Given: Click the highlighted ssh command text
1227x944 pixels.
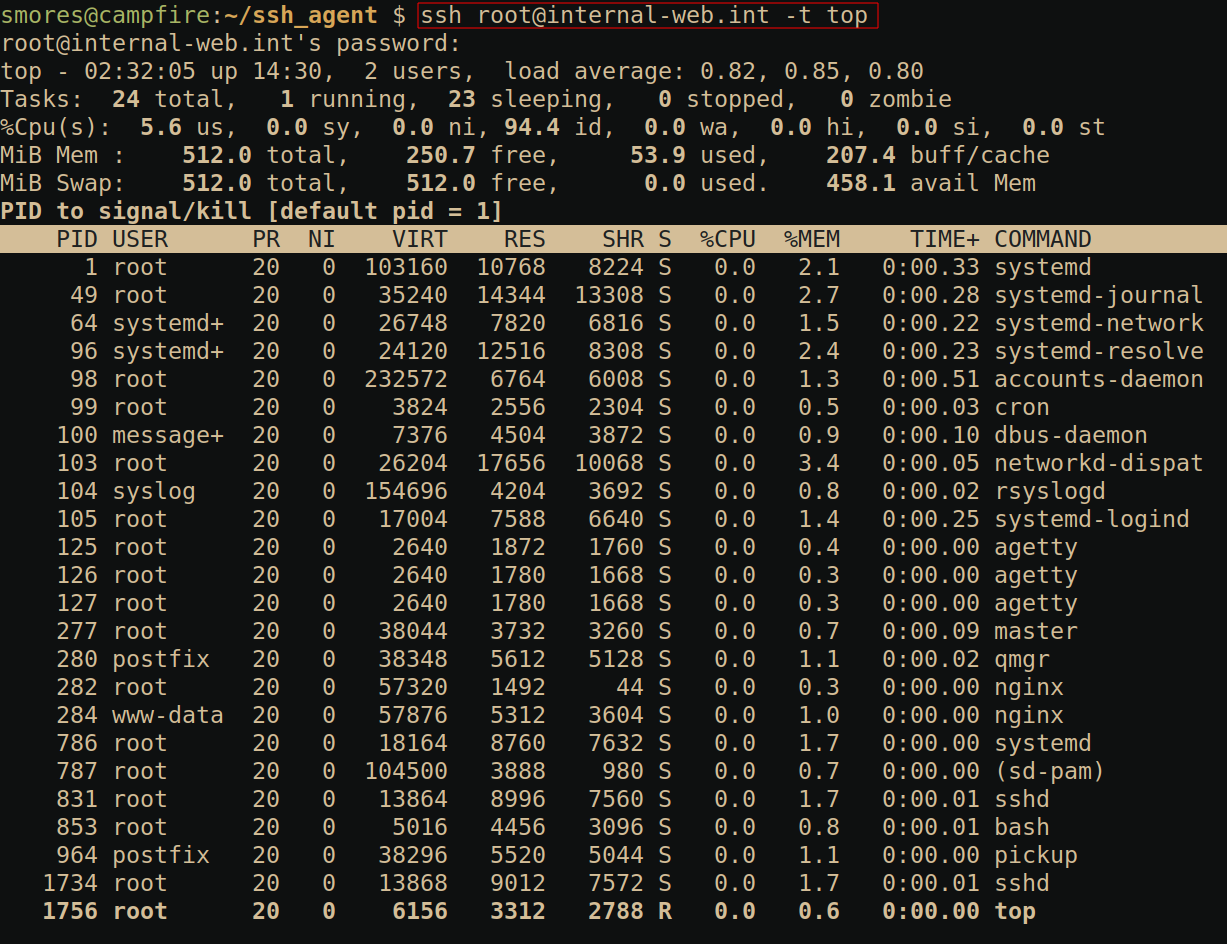Looking at the screenshot, I should coord(647,16).
